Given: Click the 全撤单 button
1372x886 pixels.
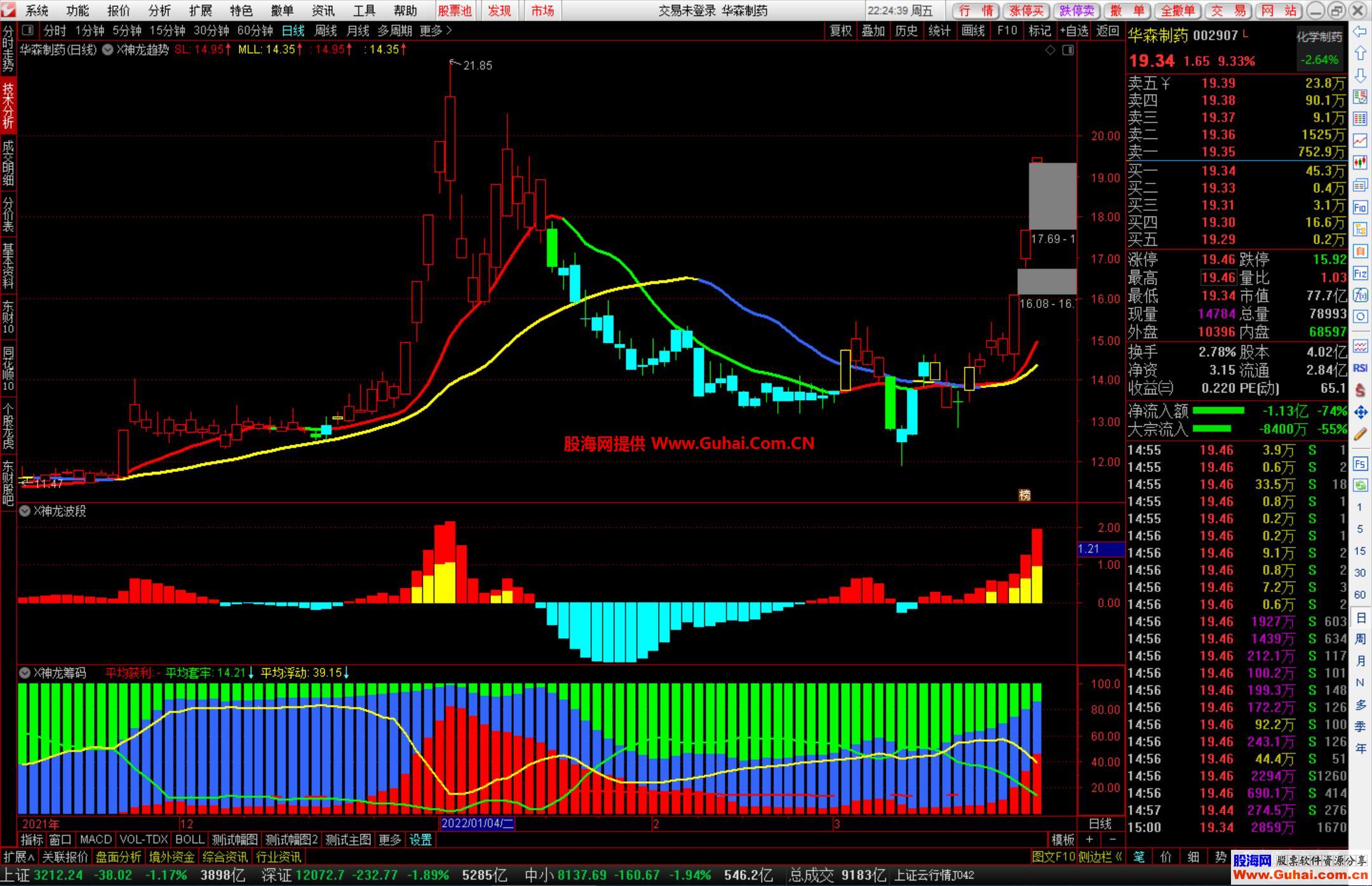Looking at the screenshot, I should 1178,11.
